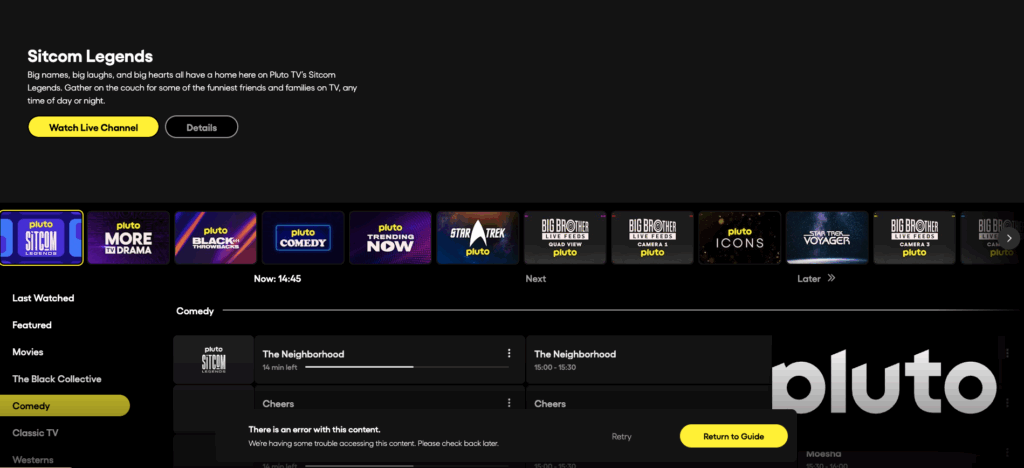Open options menu for Cheers
This screenshot has height=468, width=1024.
click(509, 403)
